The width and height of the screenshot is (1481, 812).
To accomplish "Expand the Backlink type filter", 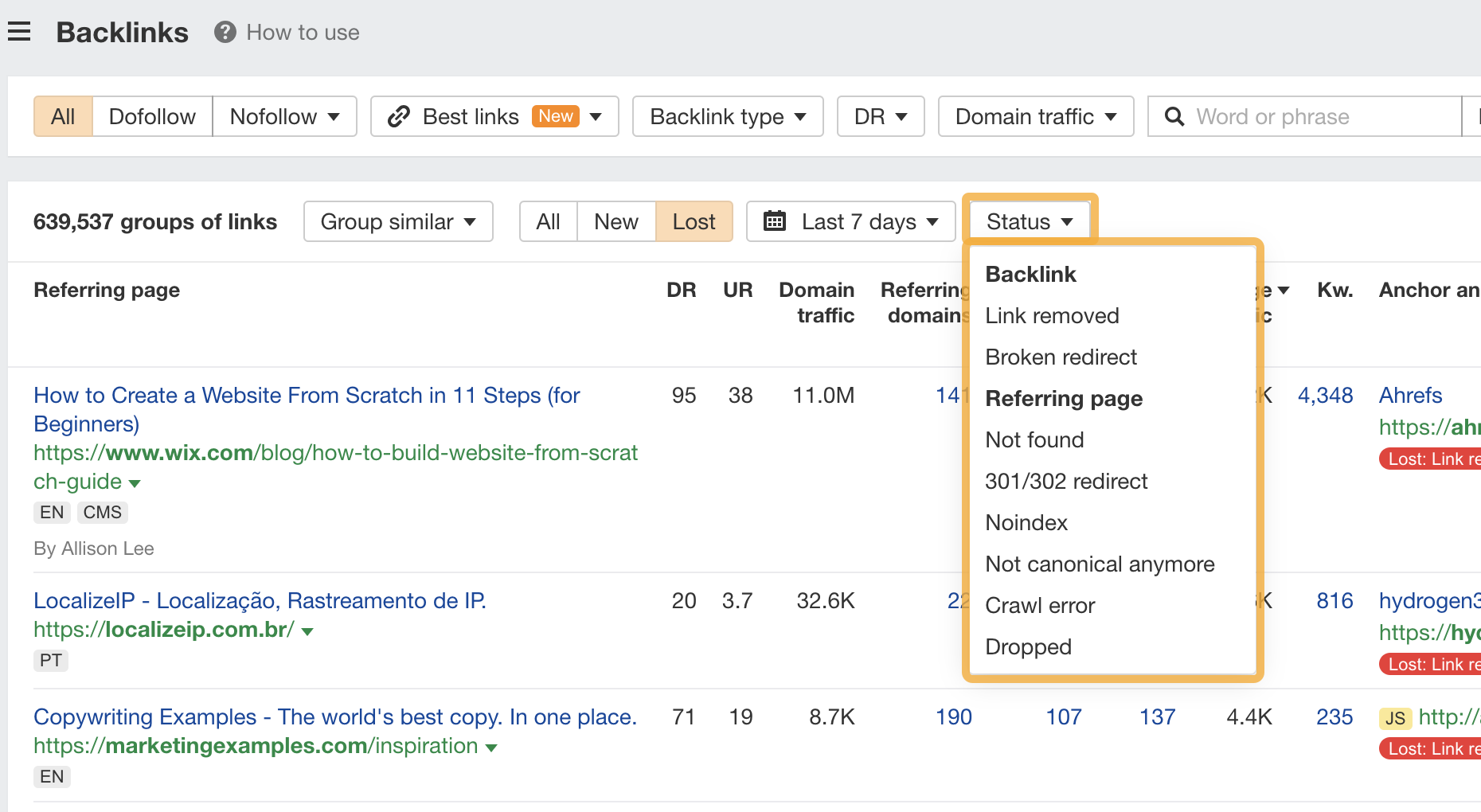I will click(x=728, y=117).
